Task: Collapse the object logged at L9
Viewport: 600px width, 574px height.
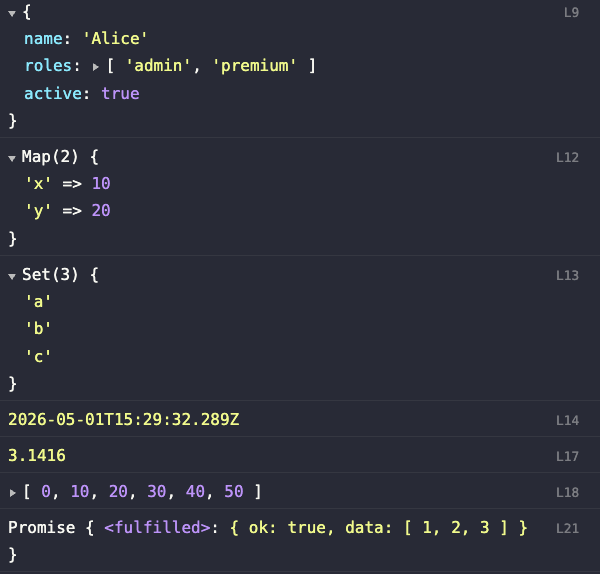Action: point(12,14)
